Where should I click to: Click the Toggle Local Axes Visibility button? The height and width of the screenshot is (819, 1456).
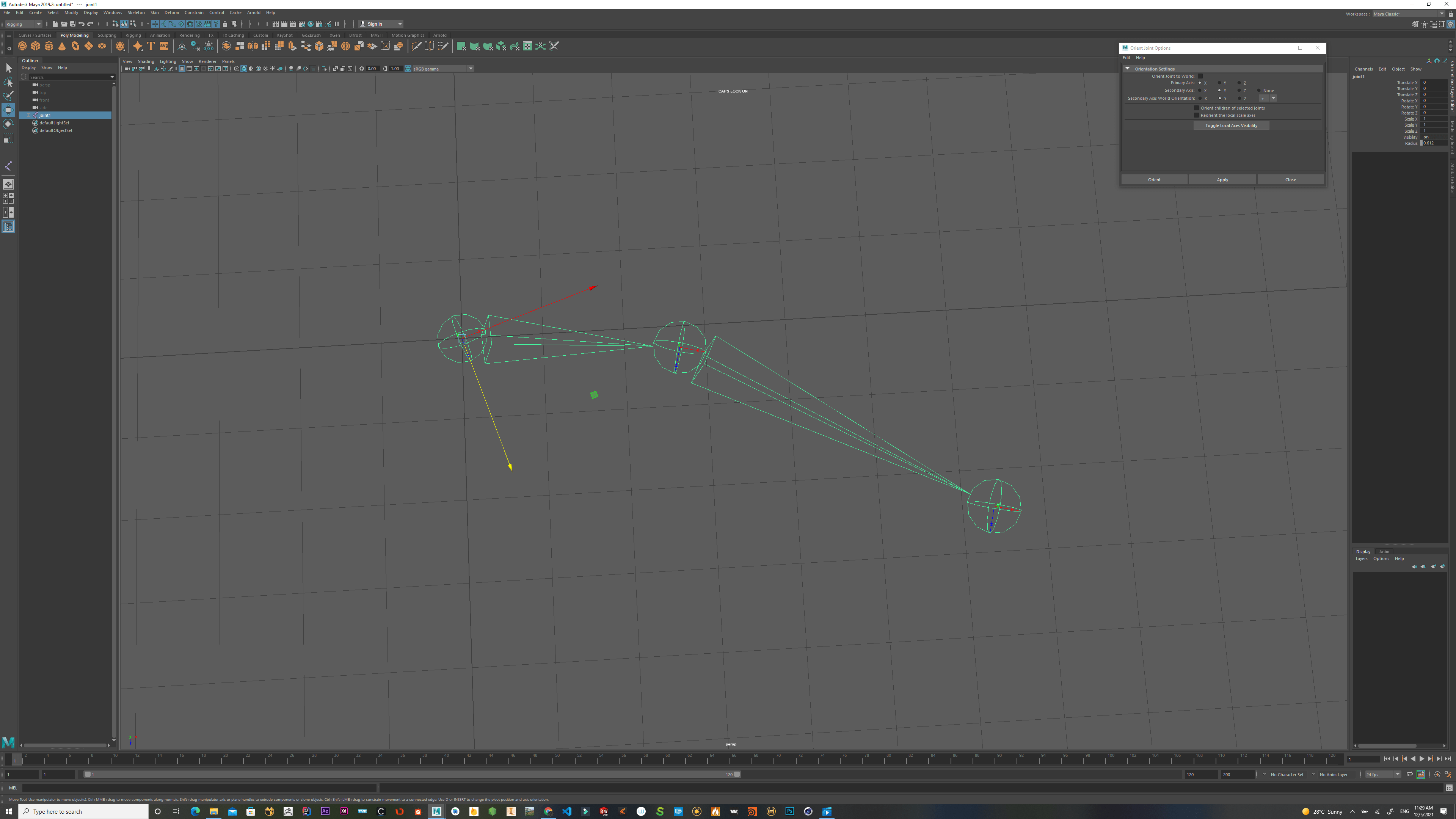click(x=1232, y=125)
